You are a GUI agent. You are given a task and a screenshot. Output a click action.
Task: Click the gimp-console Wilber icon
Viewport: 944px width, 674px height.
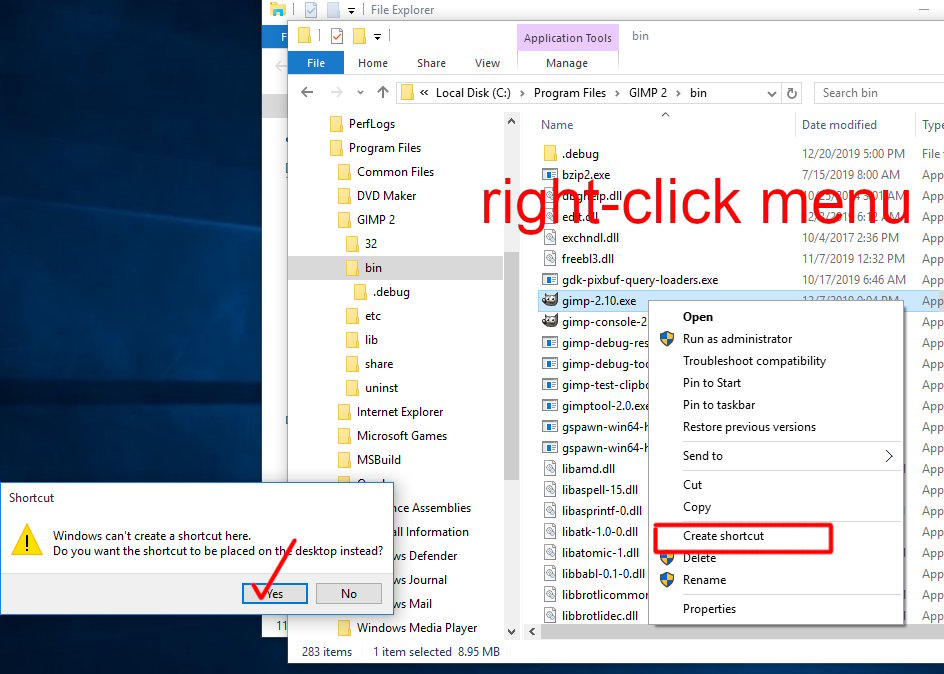(550, 321)
